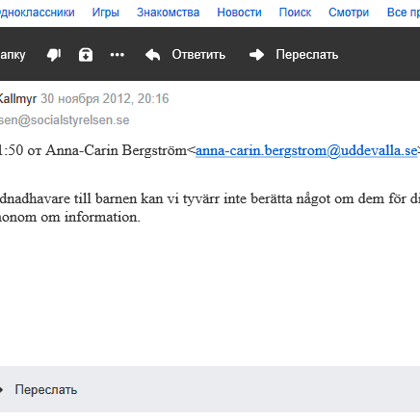The image size is (420, 420).
Task: Open the Одноклассники portal link
Action: [37, 12]
